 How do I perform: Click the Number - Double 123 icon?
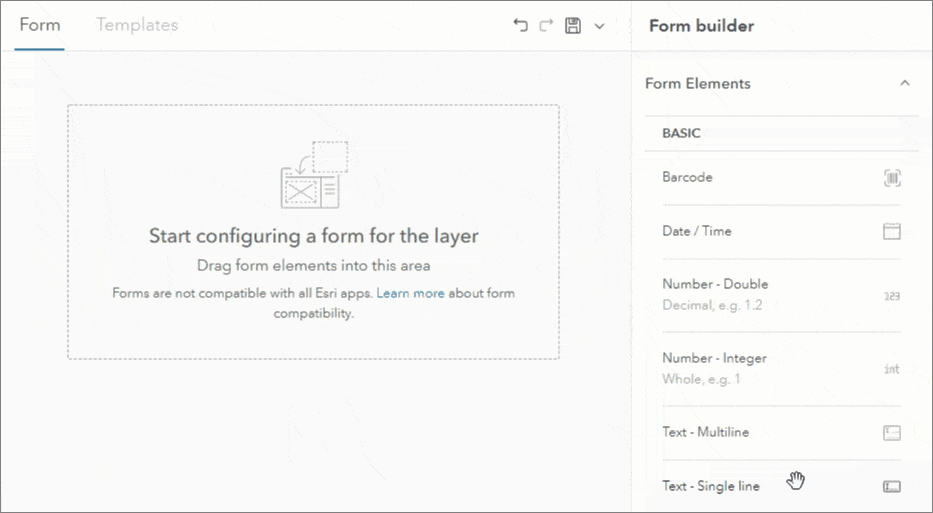(x=891, y=296)
